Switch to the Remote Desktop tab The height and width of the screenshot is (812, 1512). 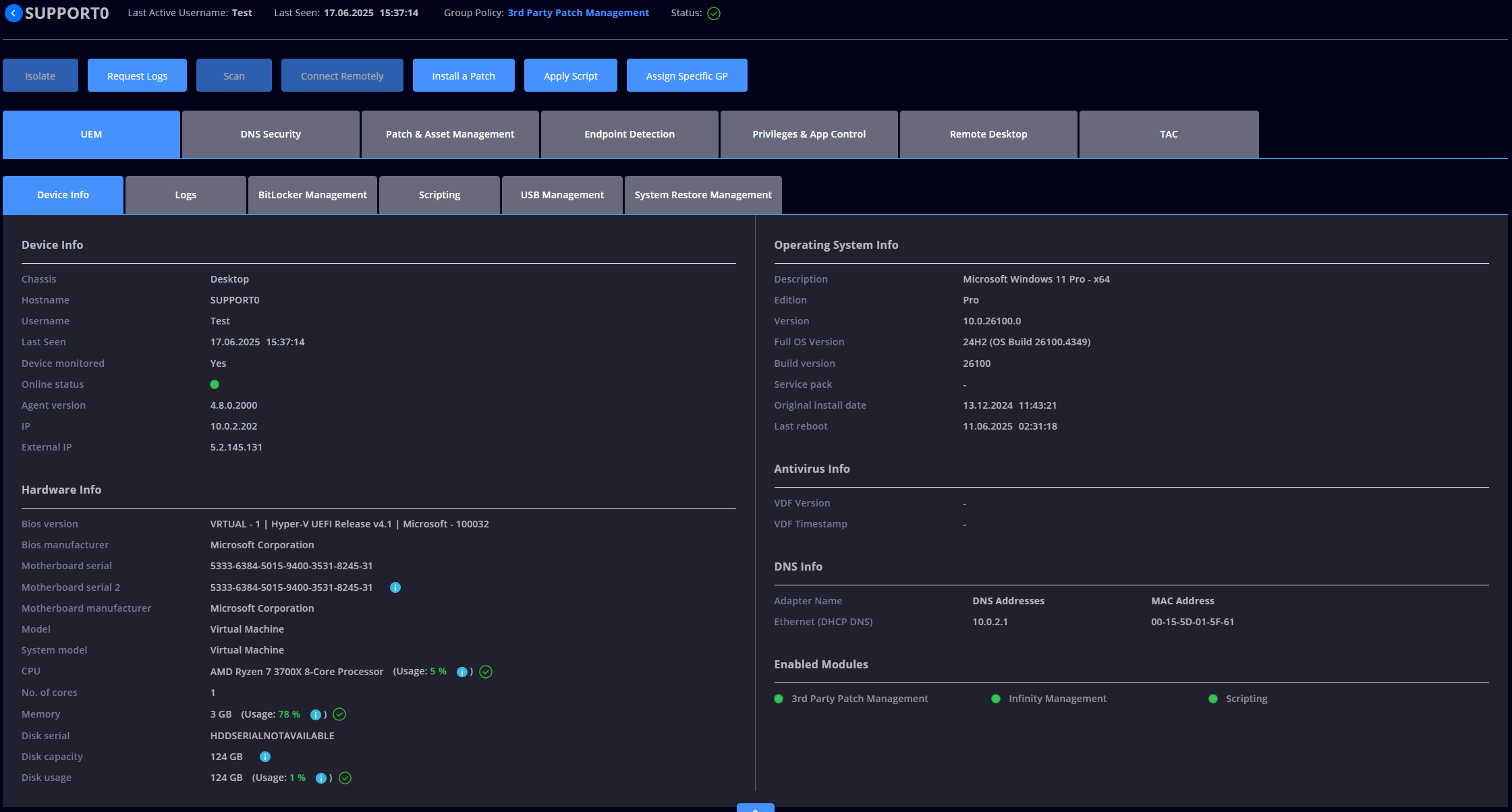[x=988, y=134]
